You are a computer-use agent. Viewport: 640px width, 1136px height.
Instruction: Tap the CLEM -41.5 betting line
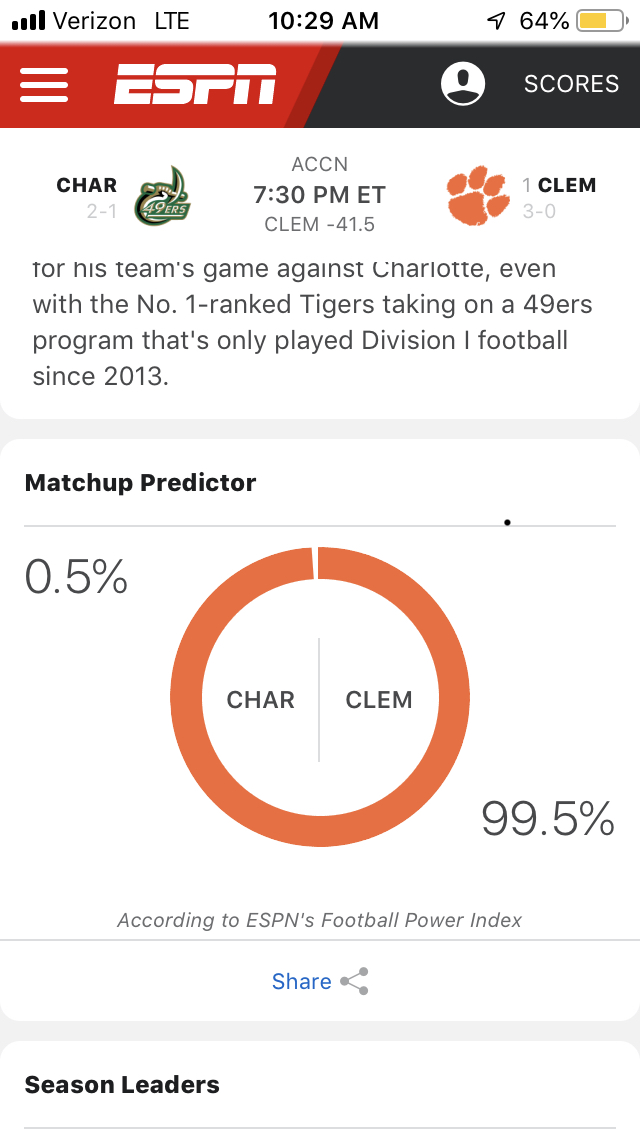point(319,225)
